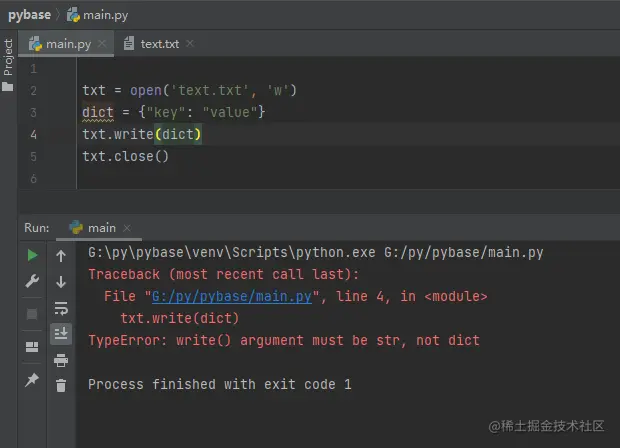Screen dimensions: 620x448
Task: Close the main run tab
Action: tap(127, 228)
